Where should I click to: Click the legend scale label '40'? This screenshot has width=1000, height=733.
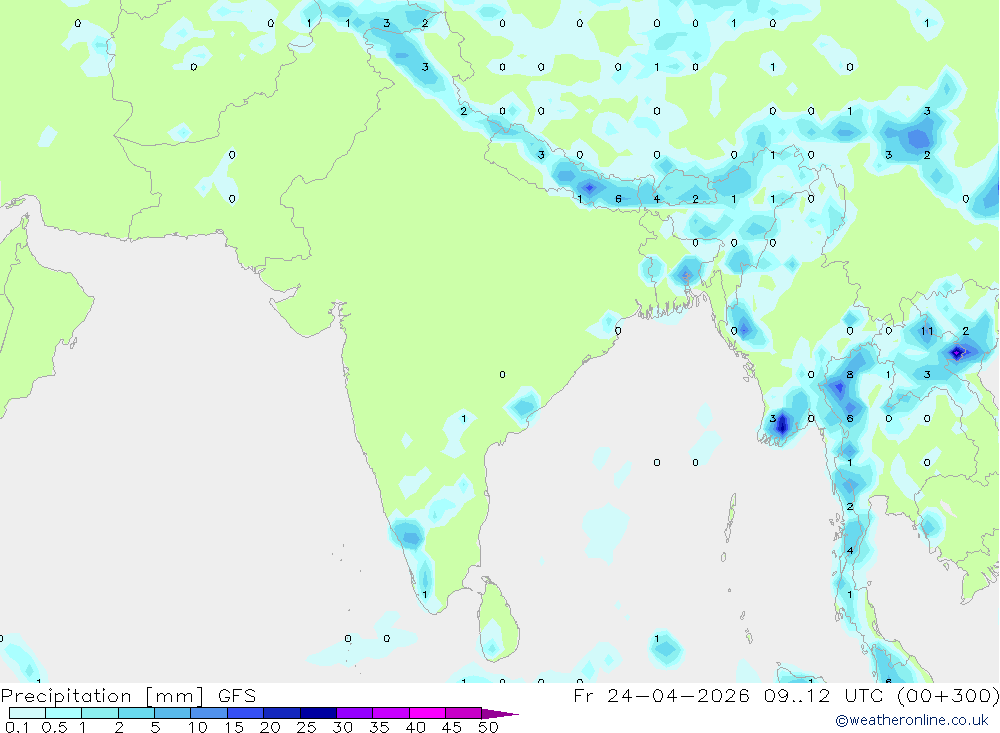[x=415, y=727]
